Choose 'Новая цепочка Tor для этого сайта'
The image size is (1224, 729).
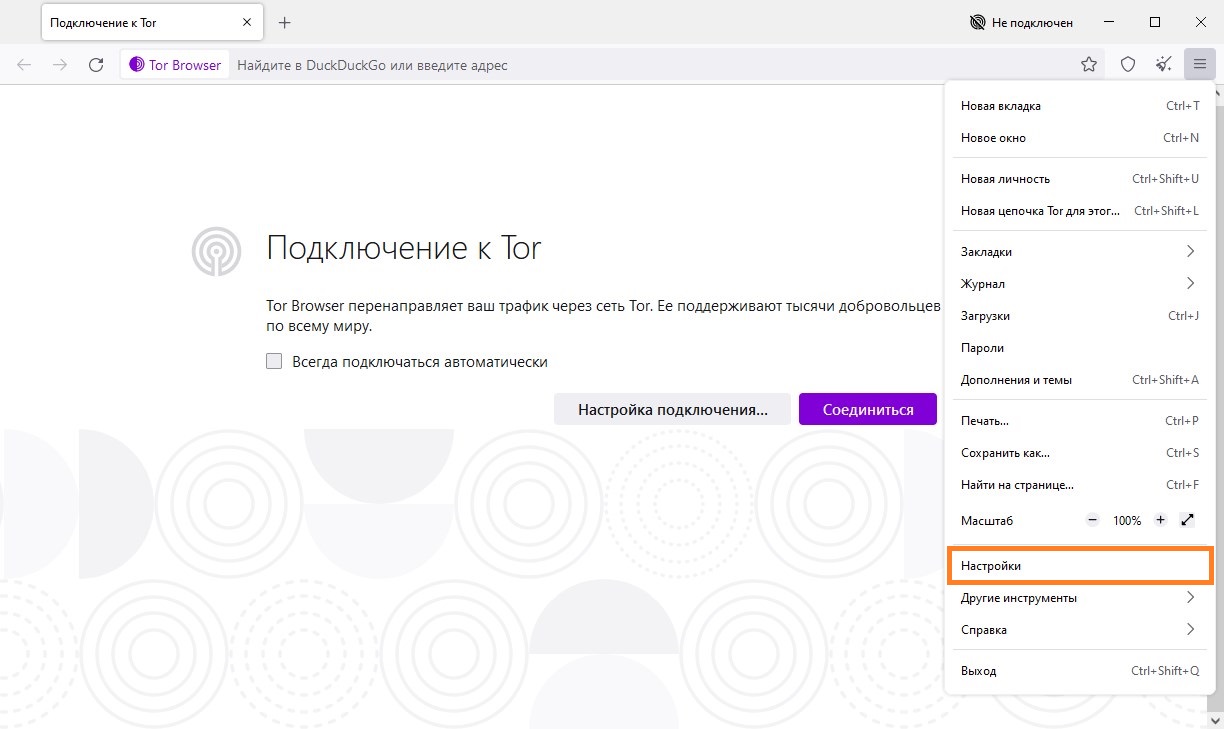pos(1078,211)
